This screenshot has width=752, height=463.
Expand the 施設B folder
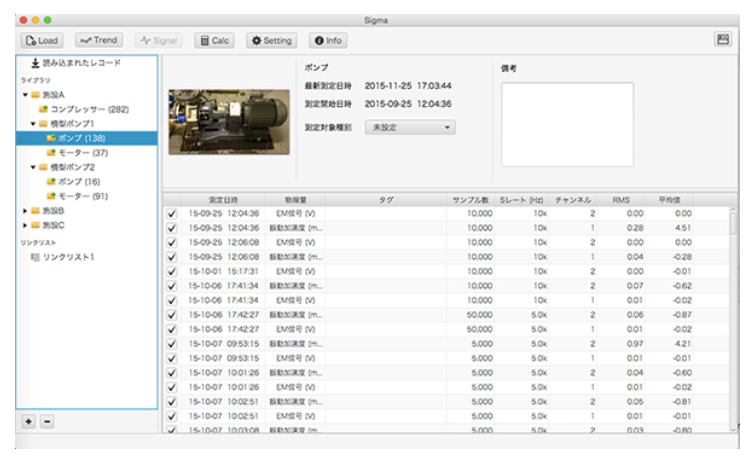tap(25, 211)
